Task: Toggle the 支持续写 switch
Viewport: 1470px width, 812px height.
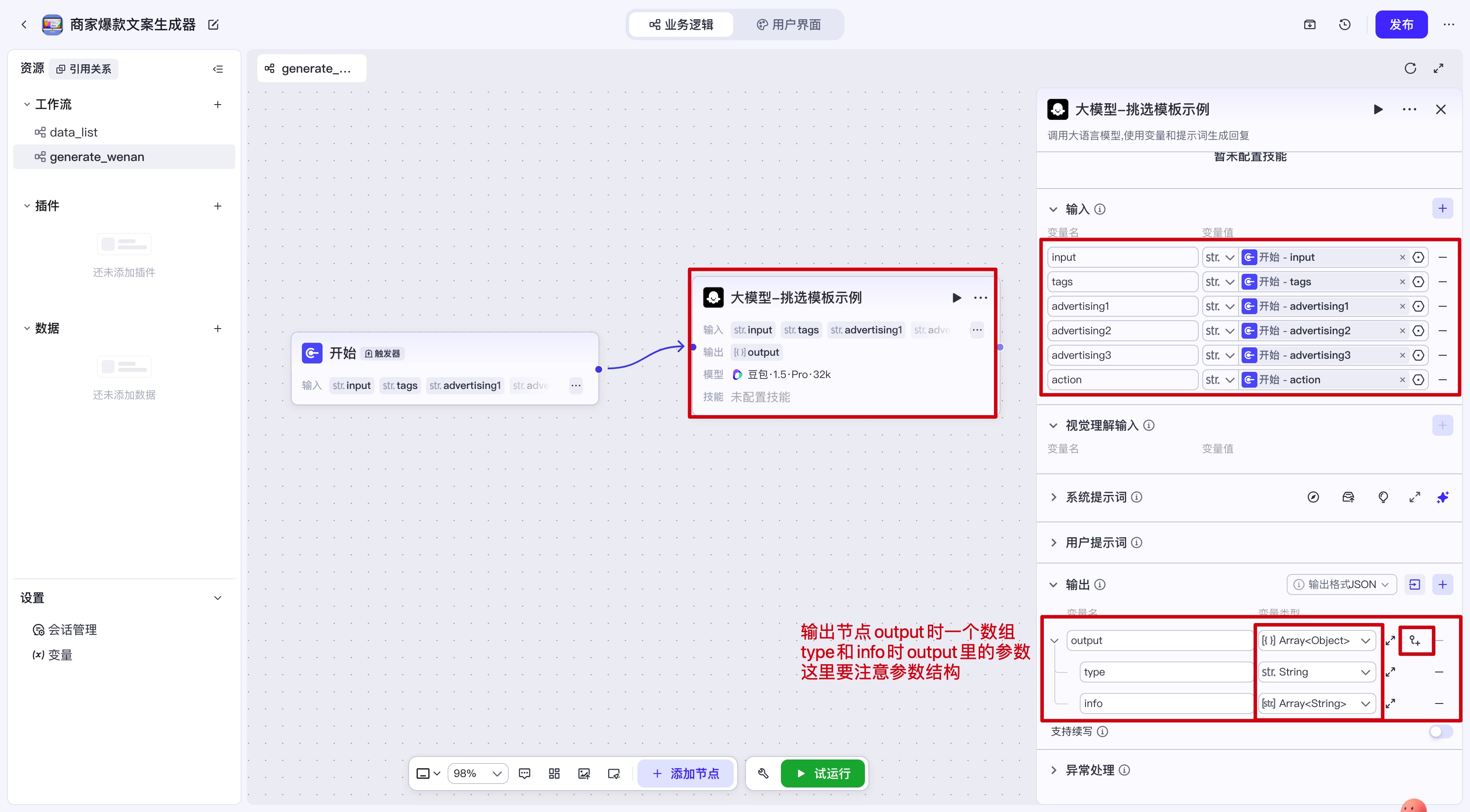Action: pyautogui.click(x=1440, y=731)
